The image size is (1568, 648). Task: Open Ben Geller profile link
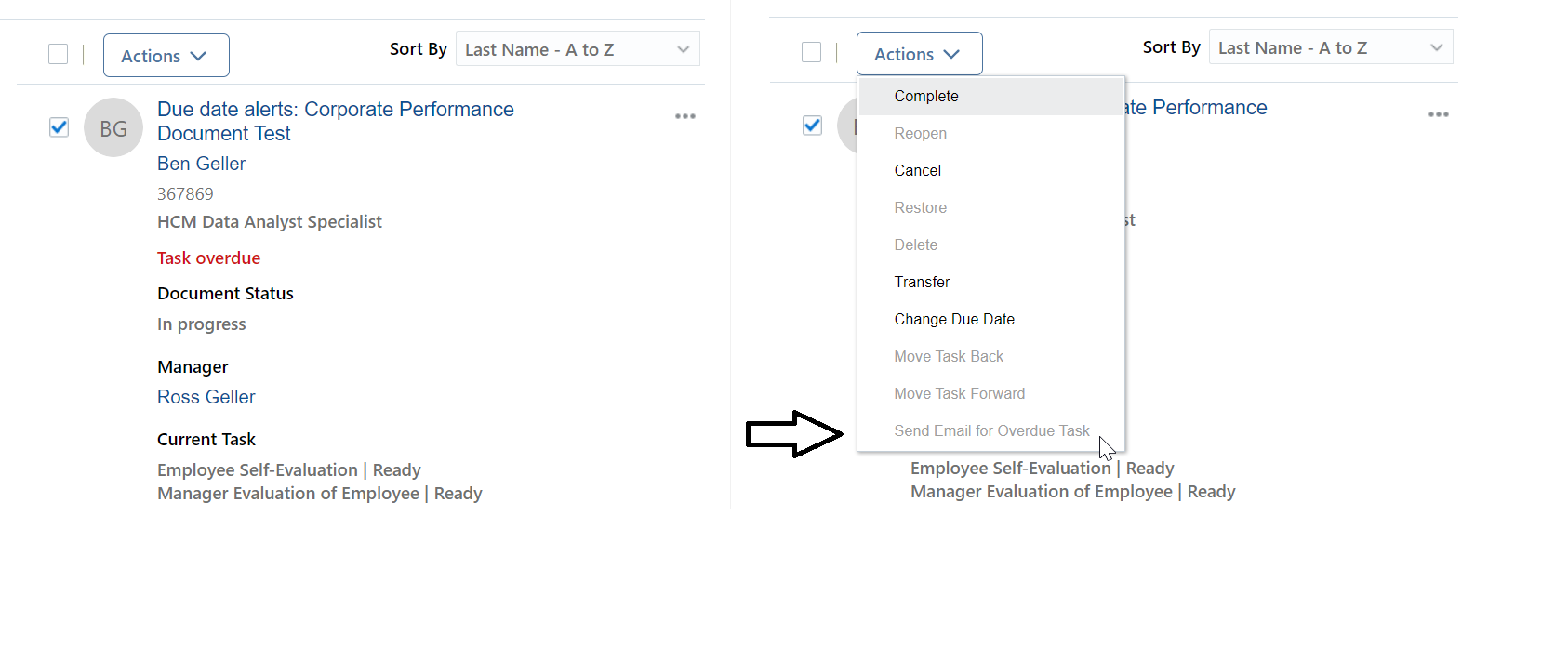point(201,164)
